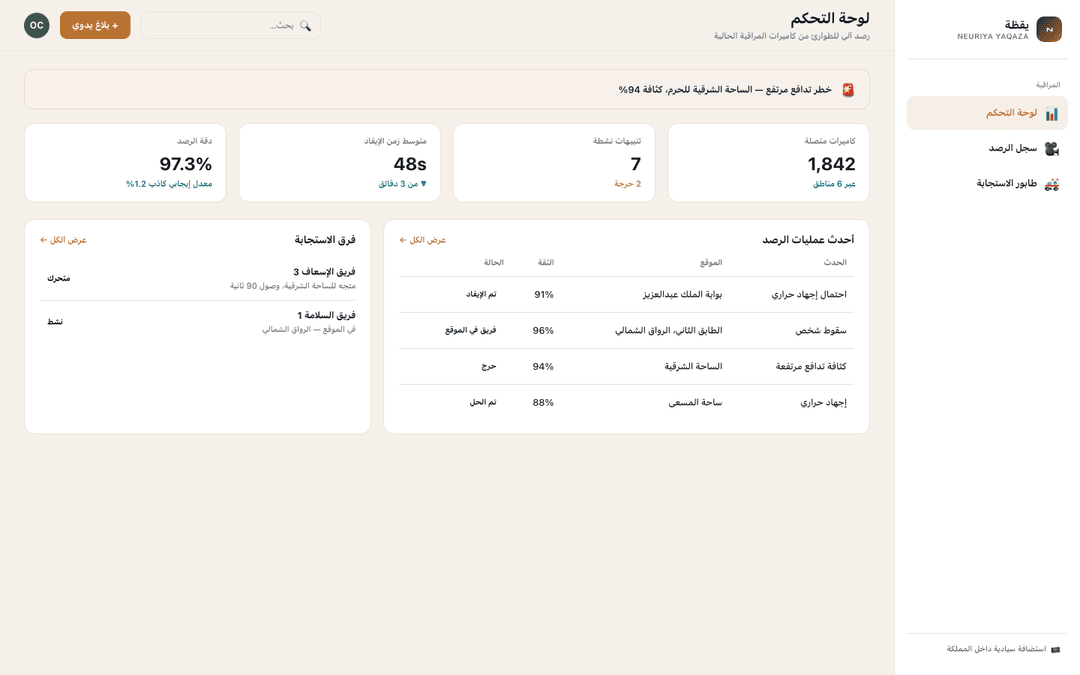Click the إجهاد حراري event in last row
1080x675 pixels.
pos(823,402)
